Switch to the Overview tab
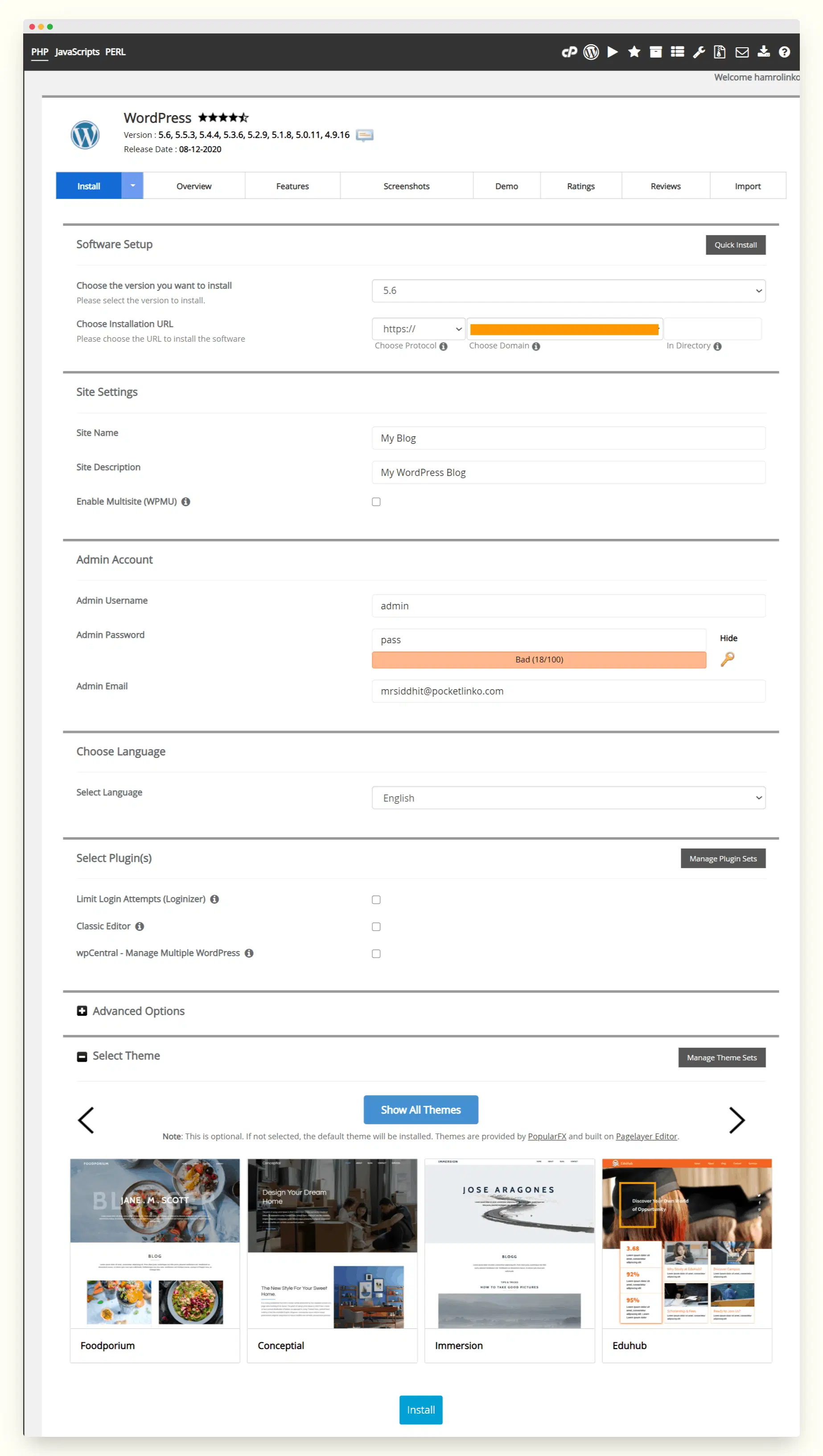The height and width of the screenshot is (1456, 823). click(194, 186)
